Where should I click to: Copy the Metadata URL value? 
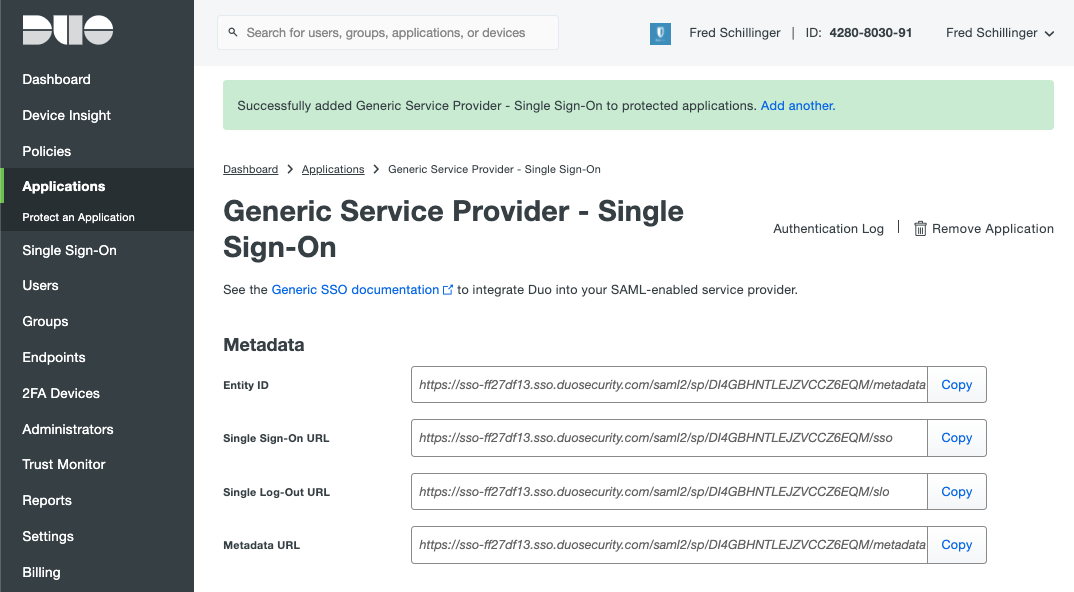point(956,545)
